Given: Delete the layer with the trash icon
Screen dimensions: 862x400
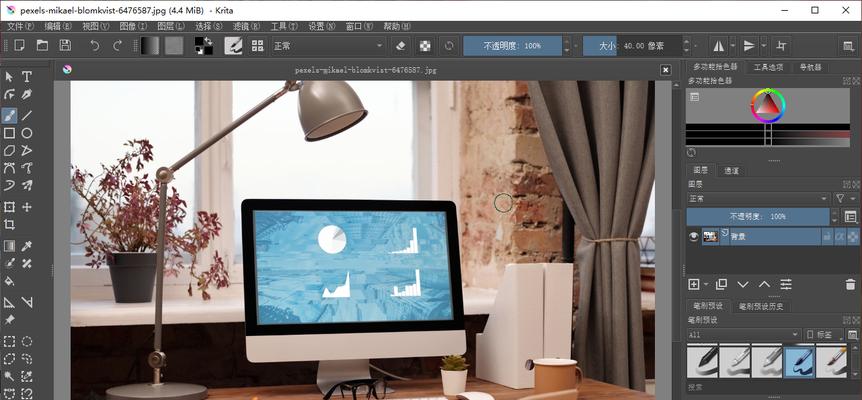Looking at the screenshot, I should pyautogui.click(x=850, y=284).
